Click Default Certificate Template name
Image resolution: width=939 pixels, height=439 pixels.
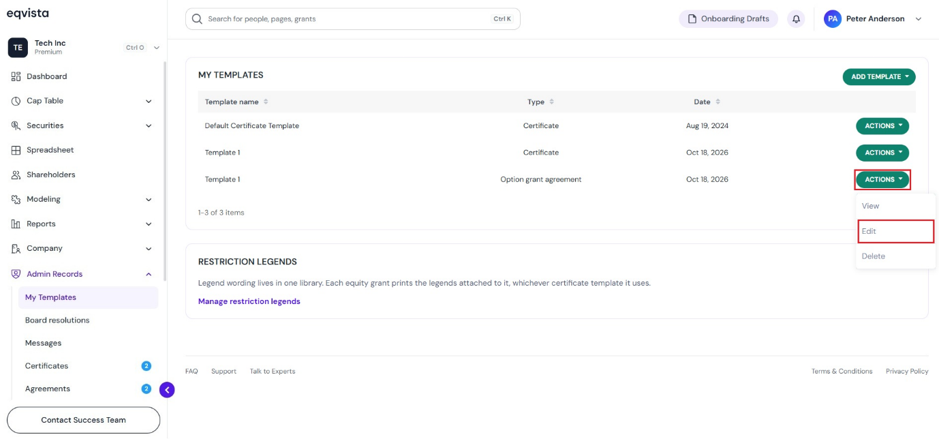tap(252, 126)
